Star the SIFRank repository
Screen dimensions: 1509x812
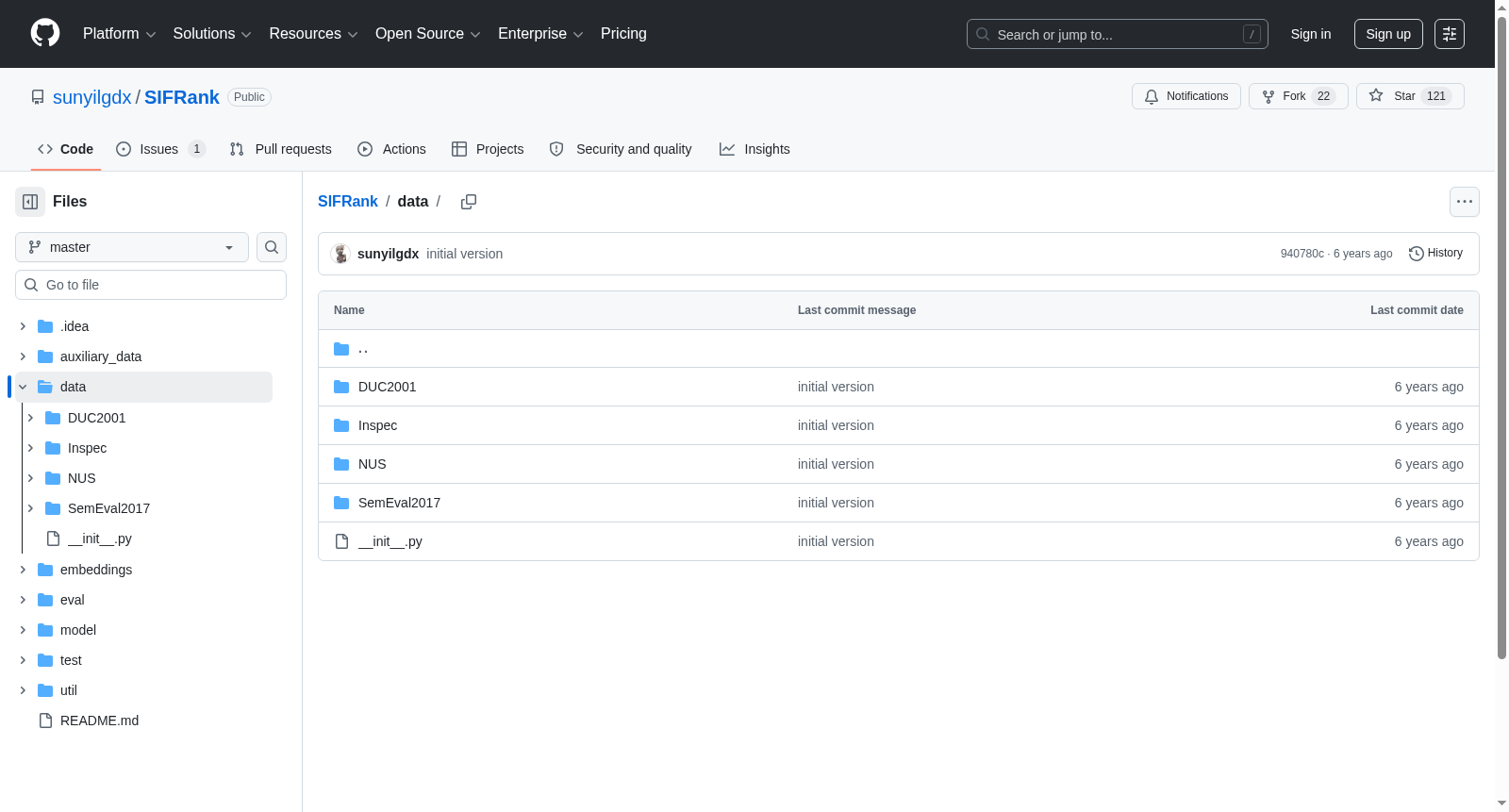pos(1410,96)
